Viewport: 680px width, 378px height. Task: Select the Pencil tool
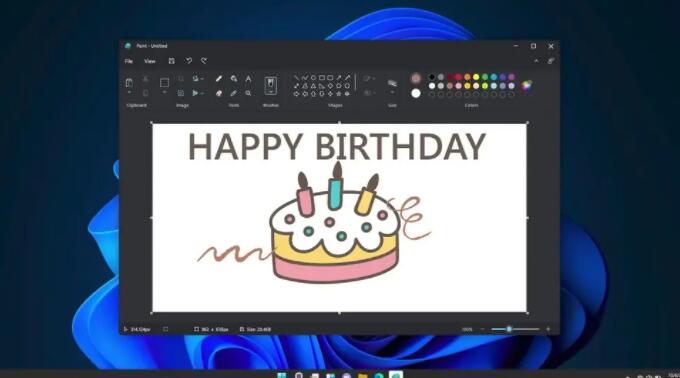(219, 78)
